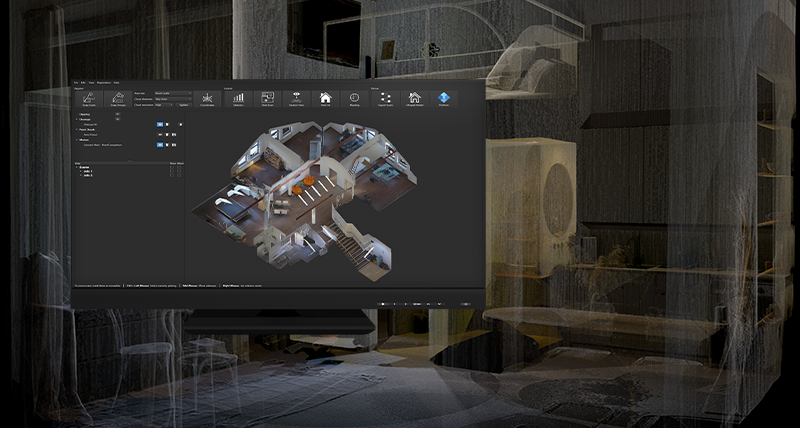This screenshot has width=800, height=428.
Task: Click the Next Scan icon
Action: pyautogui.click(x=268, y=98)
